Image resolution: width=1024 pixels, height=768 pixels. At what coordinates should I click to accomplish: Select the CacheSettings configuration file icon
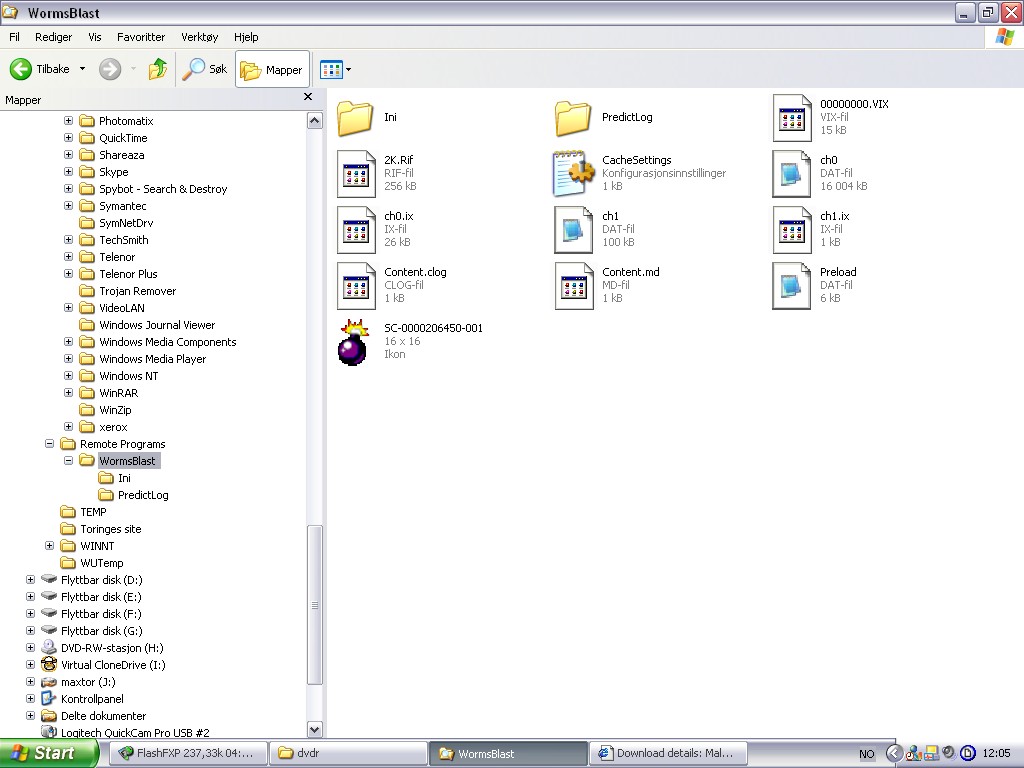573,174
